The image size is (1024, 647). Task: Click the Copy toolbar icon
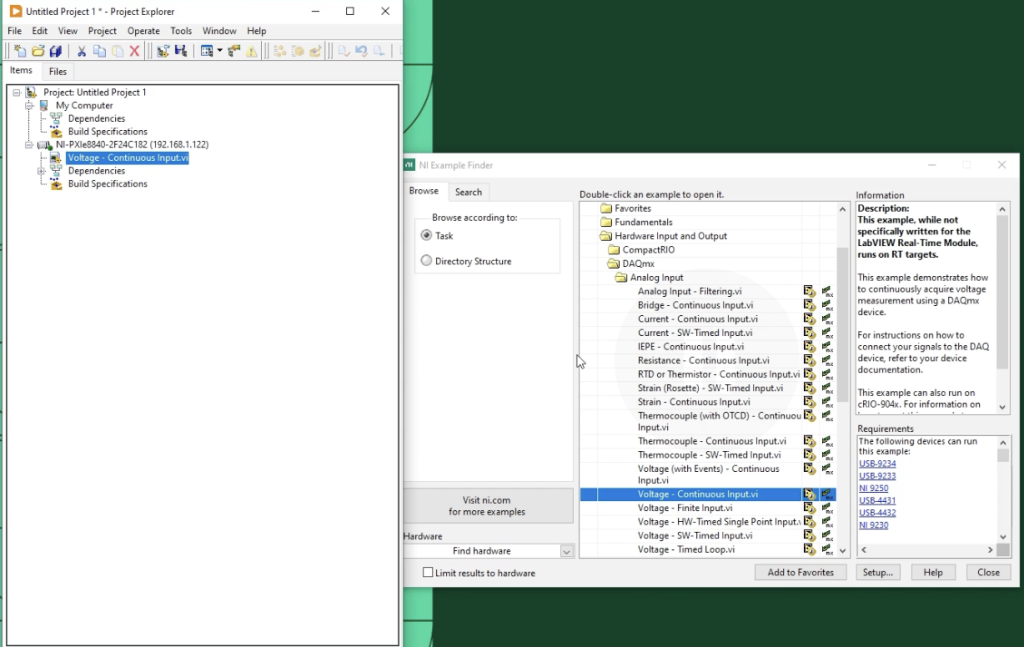pos(99,51)
